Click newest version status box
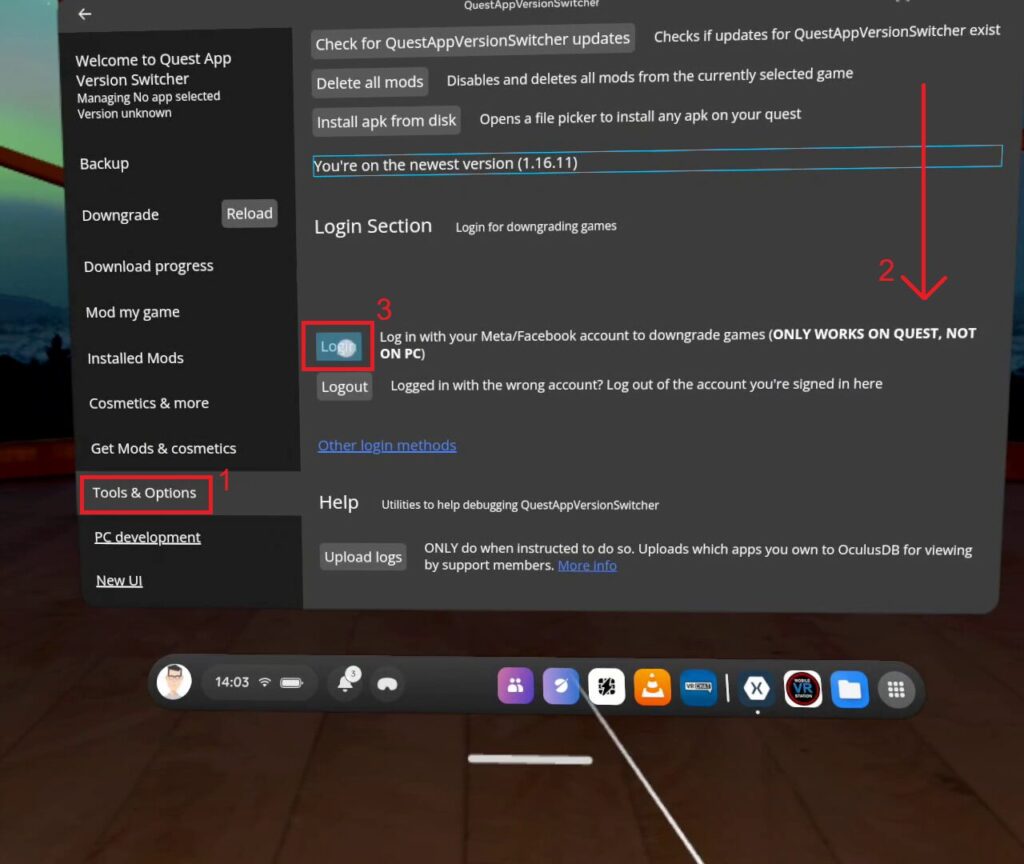1024x864 pixels. tap(657, 160)
